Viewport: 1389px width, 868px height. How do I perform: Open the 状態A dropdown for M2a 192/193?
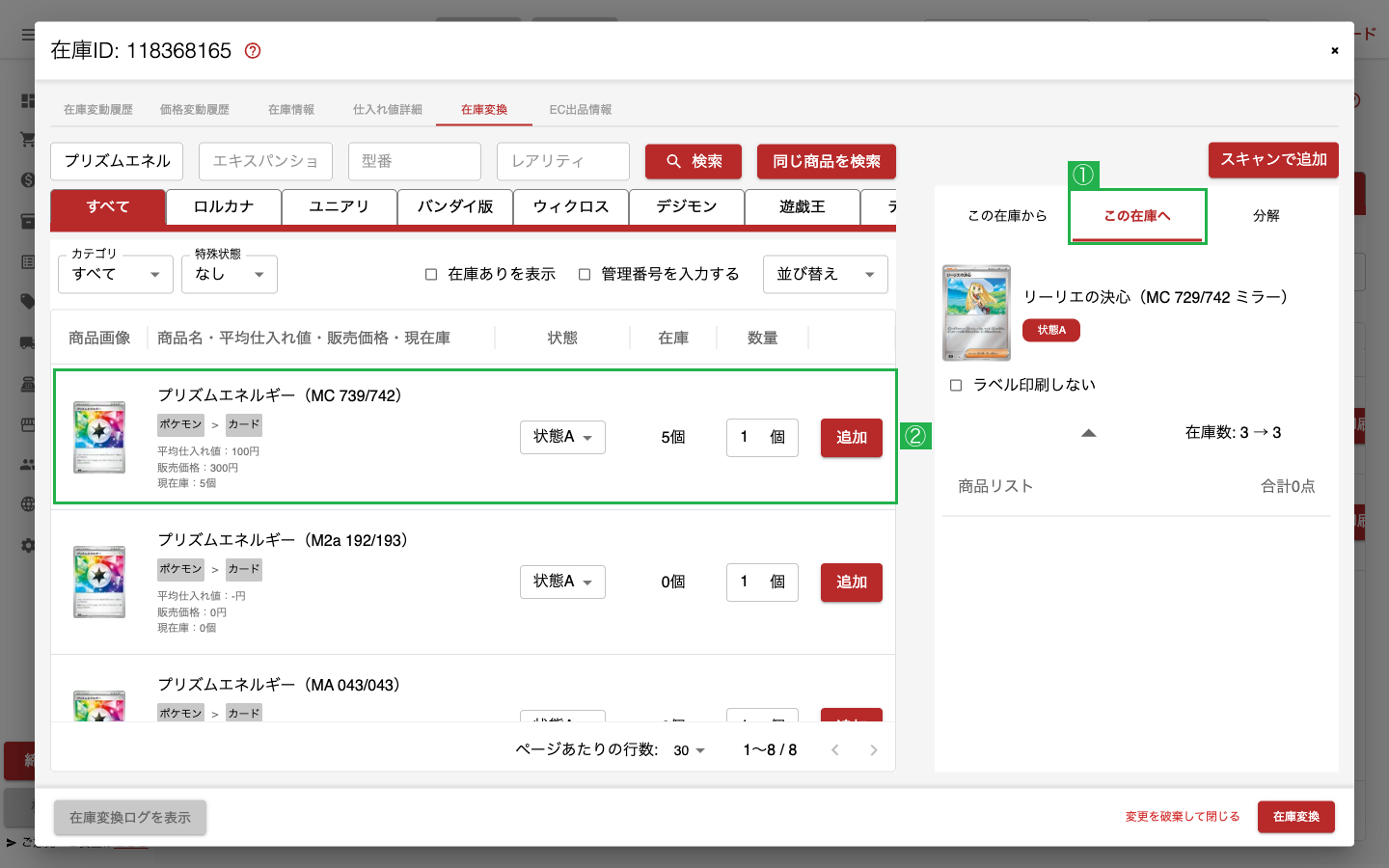pos(562,582)
